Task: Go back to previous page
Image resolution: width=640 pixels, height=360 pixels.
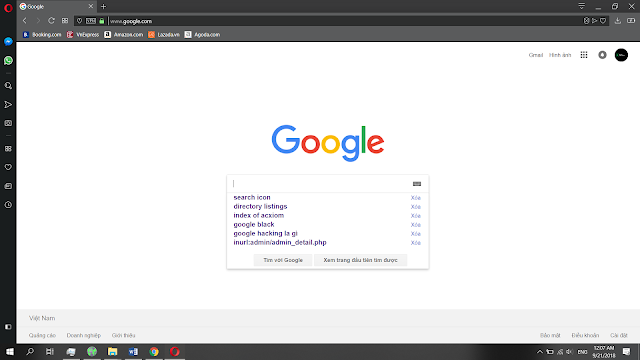Action: (25, 21)
